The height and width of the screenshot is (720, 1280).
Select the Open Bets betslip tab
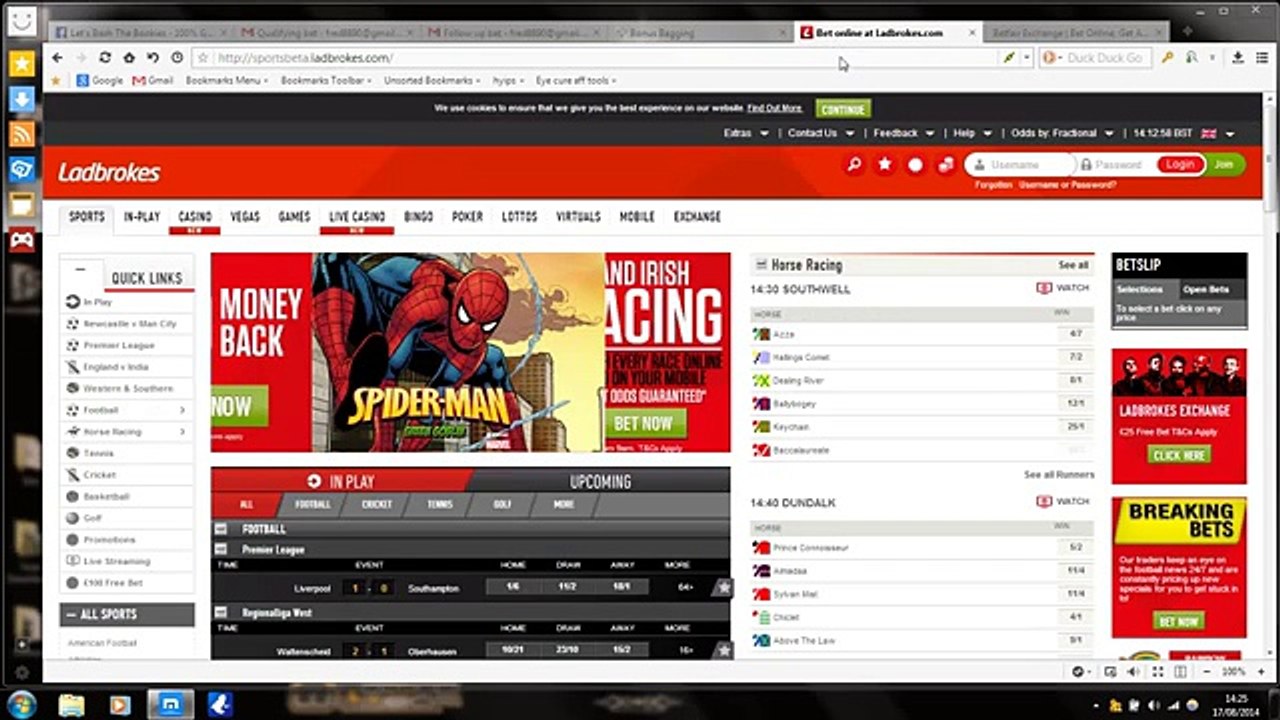[x=1207, y=289]
